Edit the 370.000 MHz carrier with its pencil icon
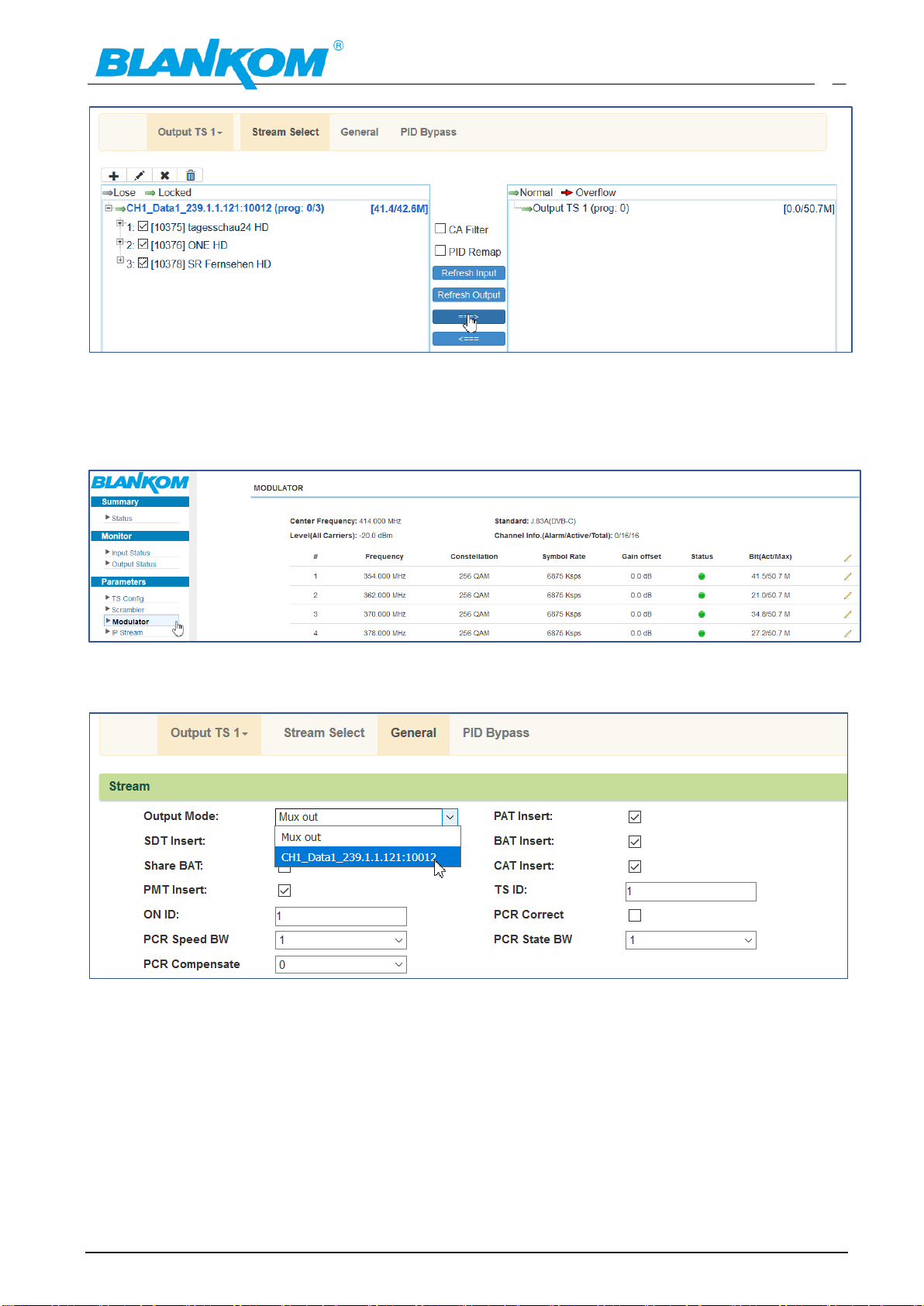Image resolution: width=924 pixels, height=1306 pixels. pyautogui.click(x=847, y=615)
